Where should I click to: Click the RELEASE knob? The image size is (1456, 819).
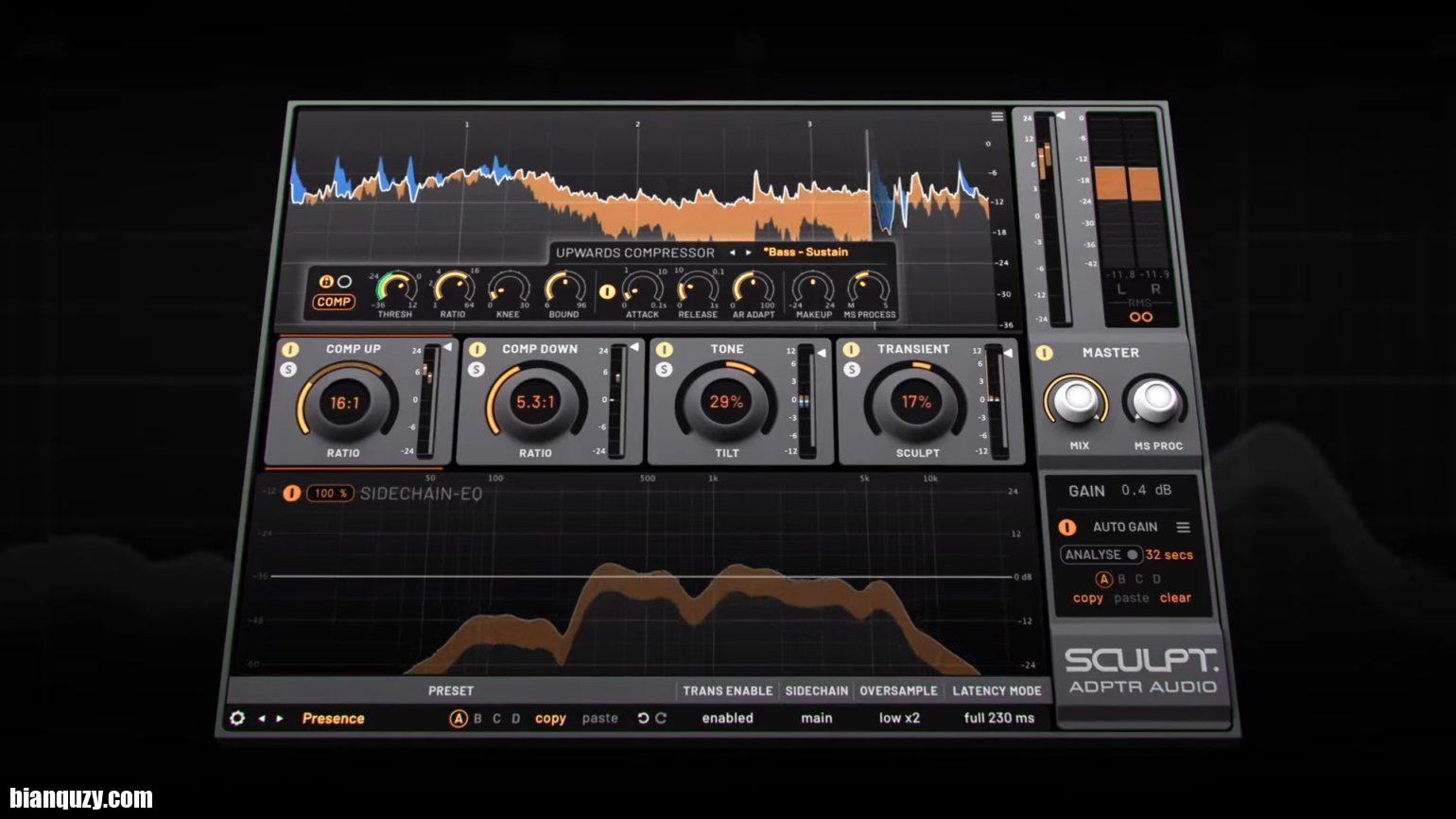698,288
